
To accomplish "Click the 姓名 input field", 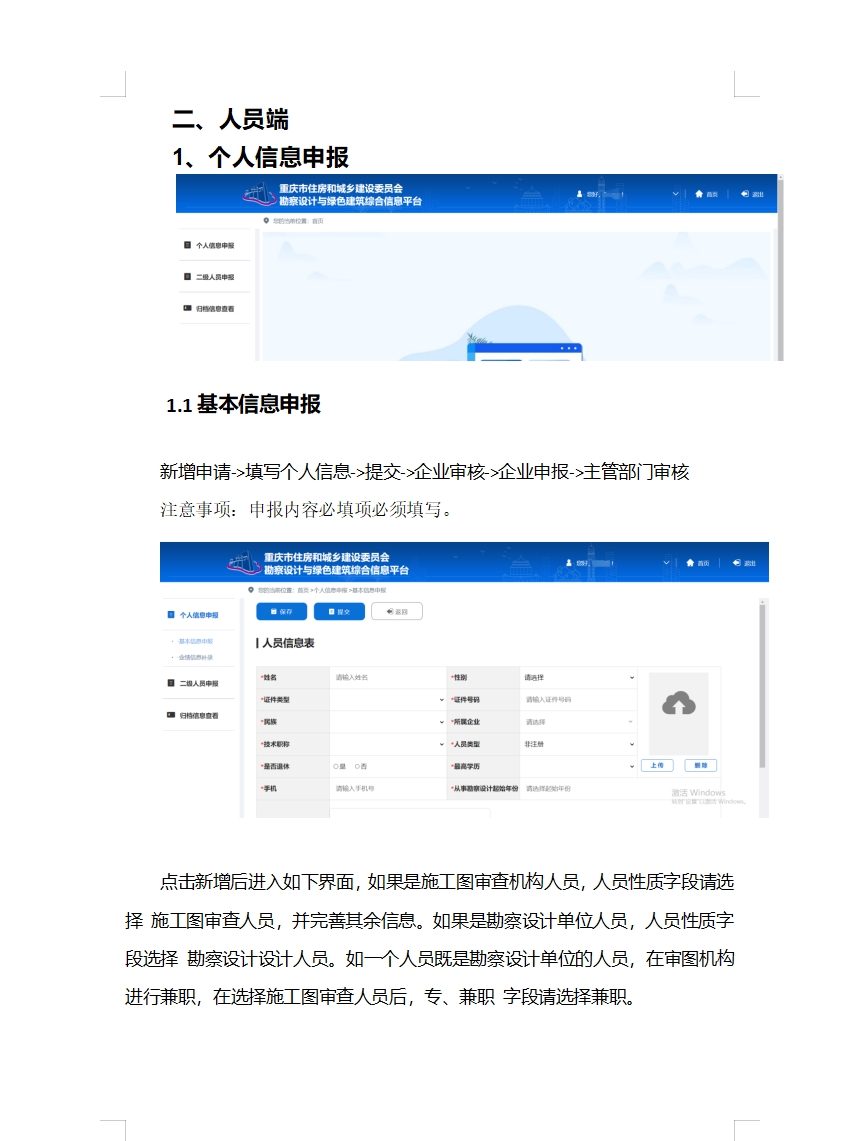I will [388, 677].
